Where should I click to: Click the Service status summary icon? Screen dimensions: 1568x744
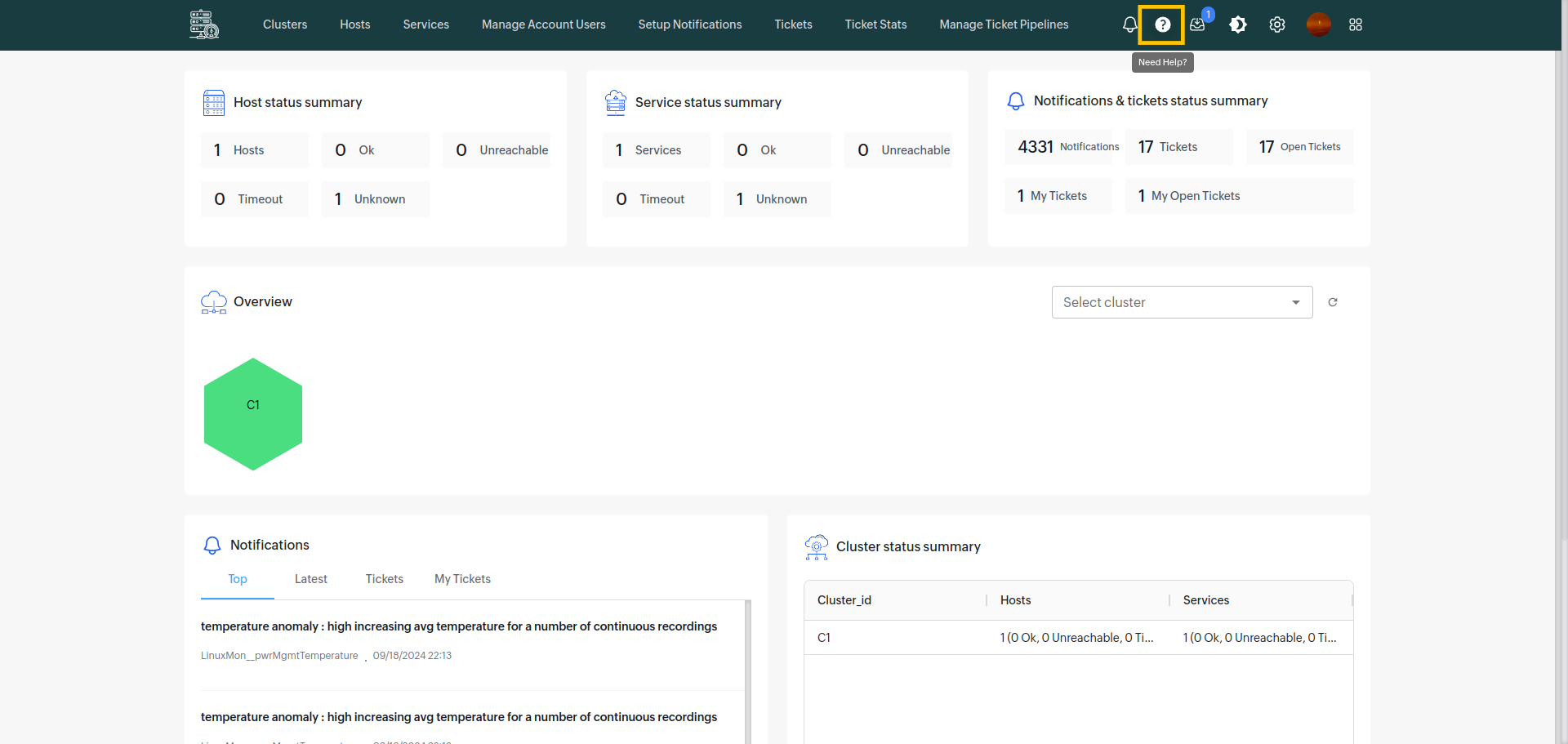point(616,103)
